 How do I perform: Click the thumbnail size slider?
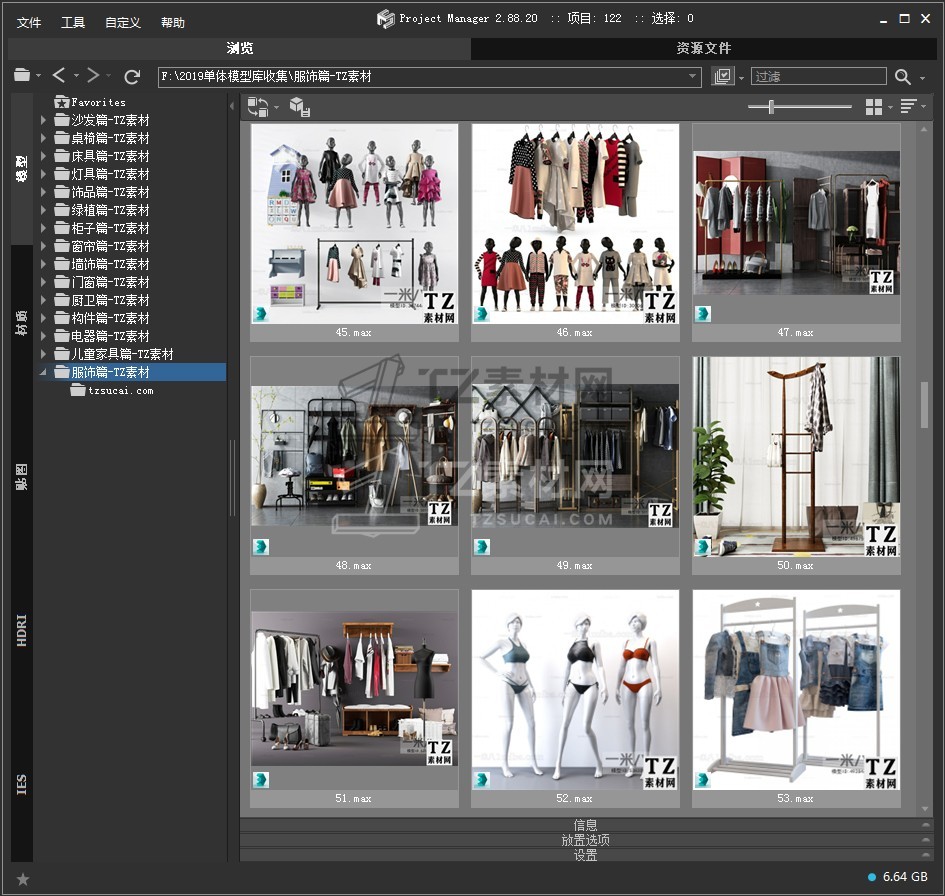point(771,106)
